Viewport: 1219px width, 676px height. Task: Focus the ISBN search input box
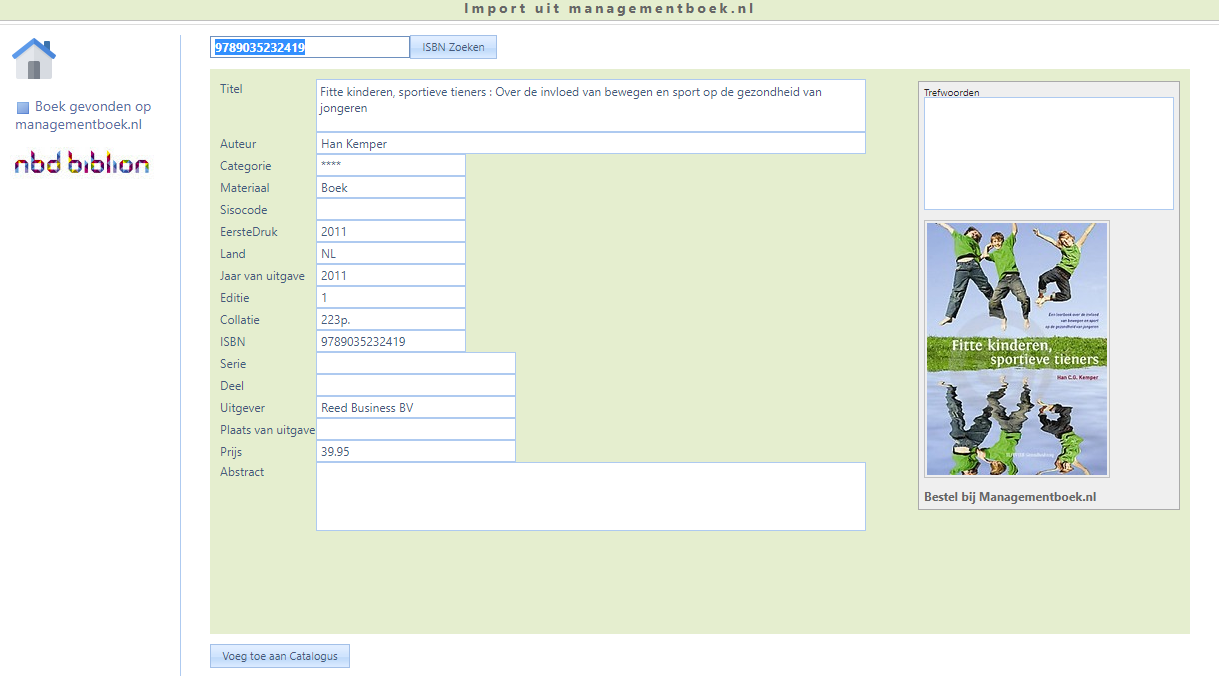(x=309, y=47)
